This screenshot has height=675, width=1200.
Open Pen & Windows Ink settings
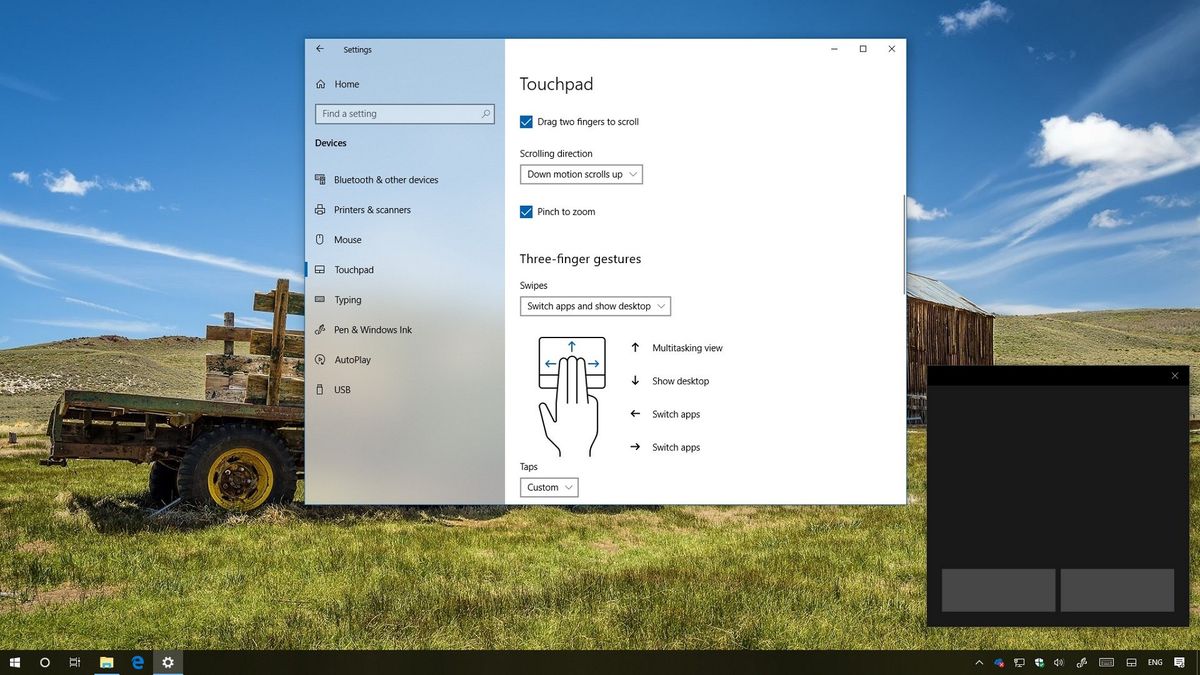coord(374,329)
